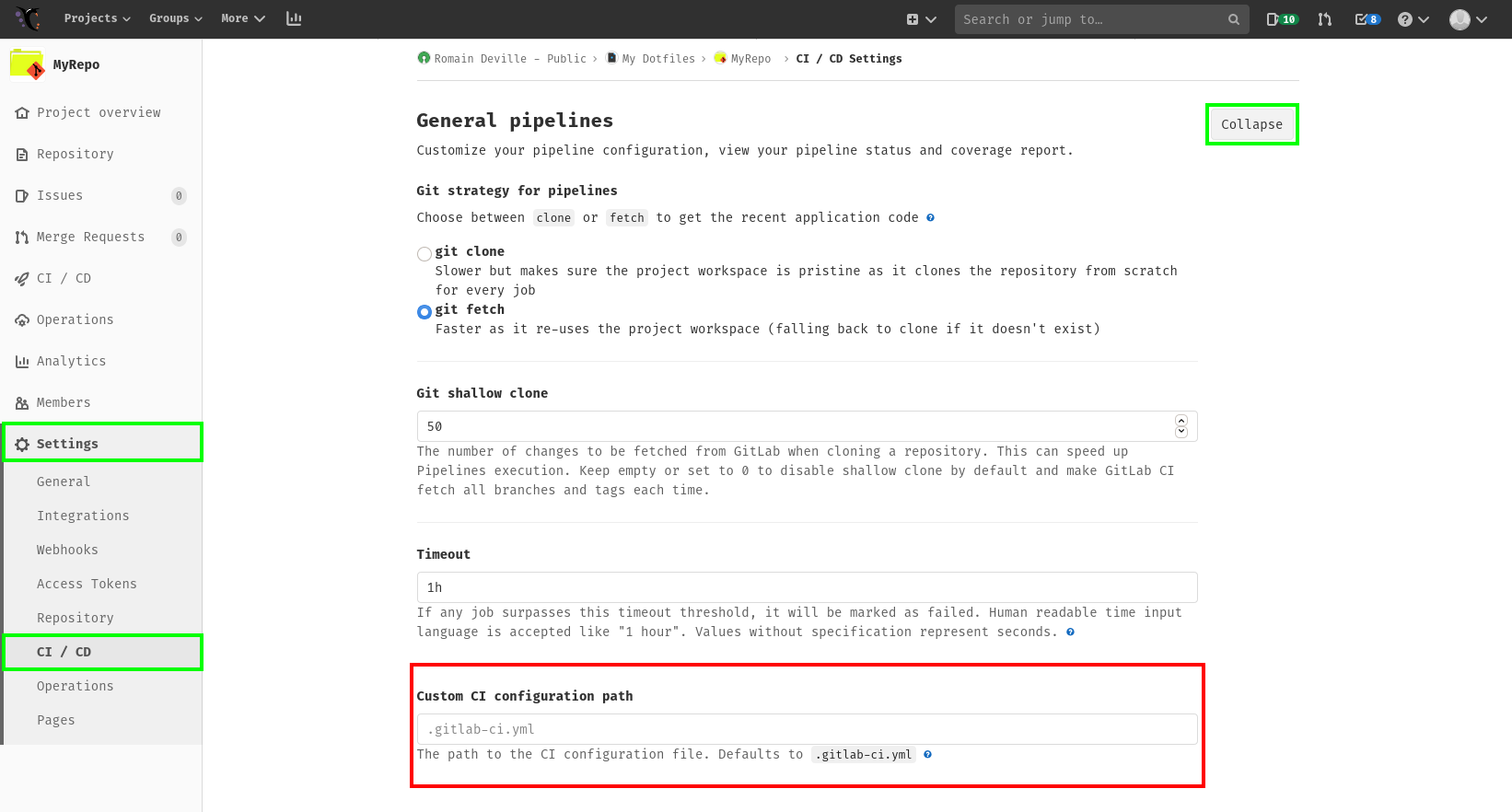Focus the Custom CI configuration path field
The height and width of the screenshot is (812, 1512).
[807, 729]
